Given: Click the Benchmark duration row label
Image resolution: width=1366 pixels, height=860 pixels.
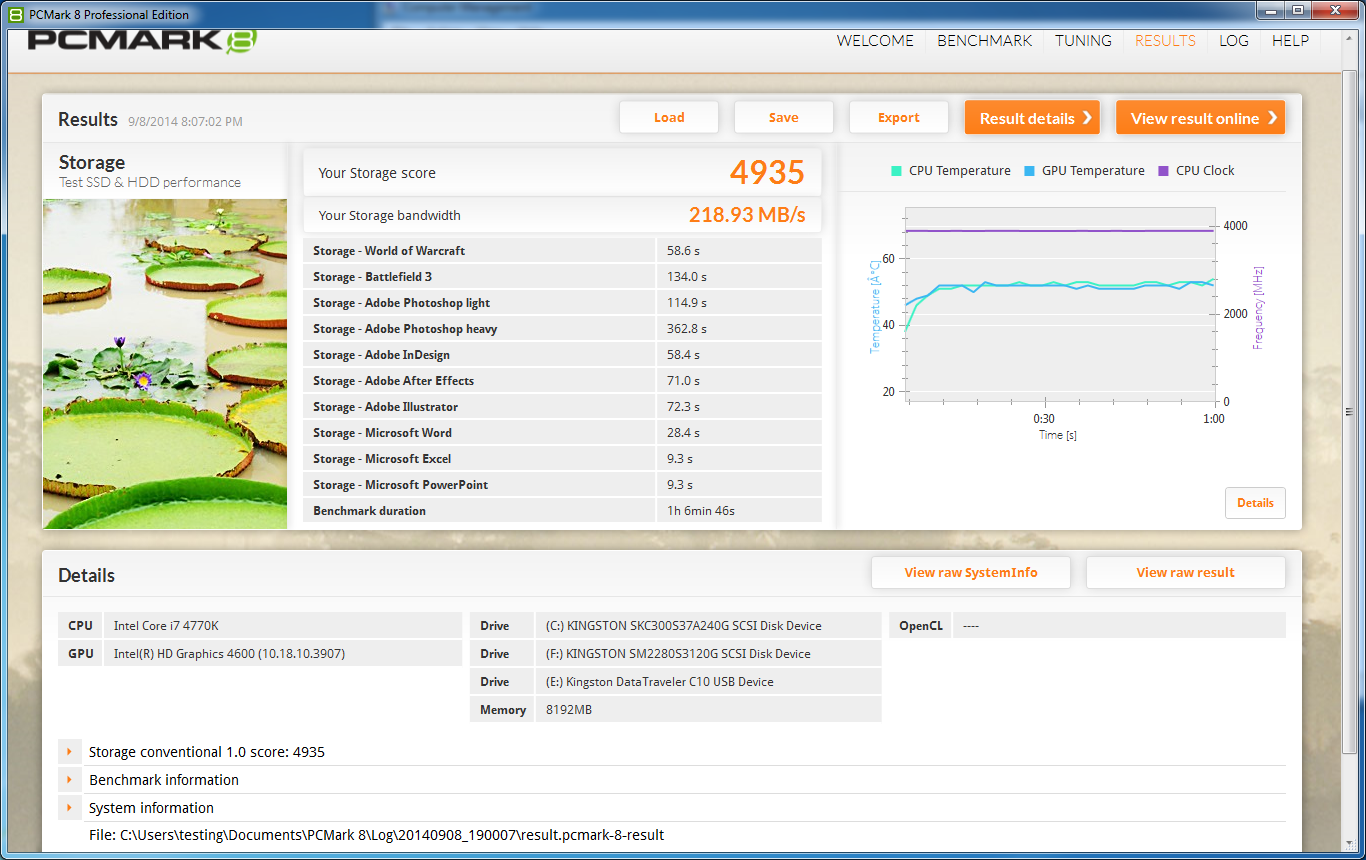Looking at the screenshot, I should pos(369,511).
